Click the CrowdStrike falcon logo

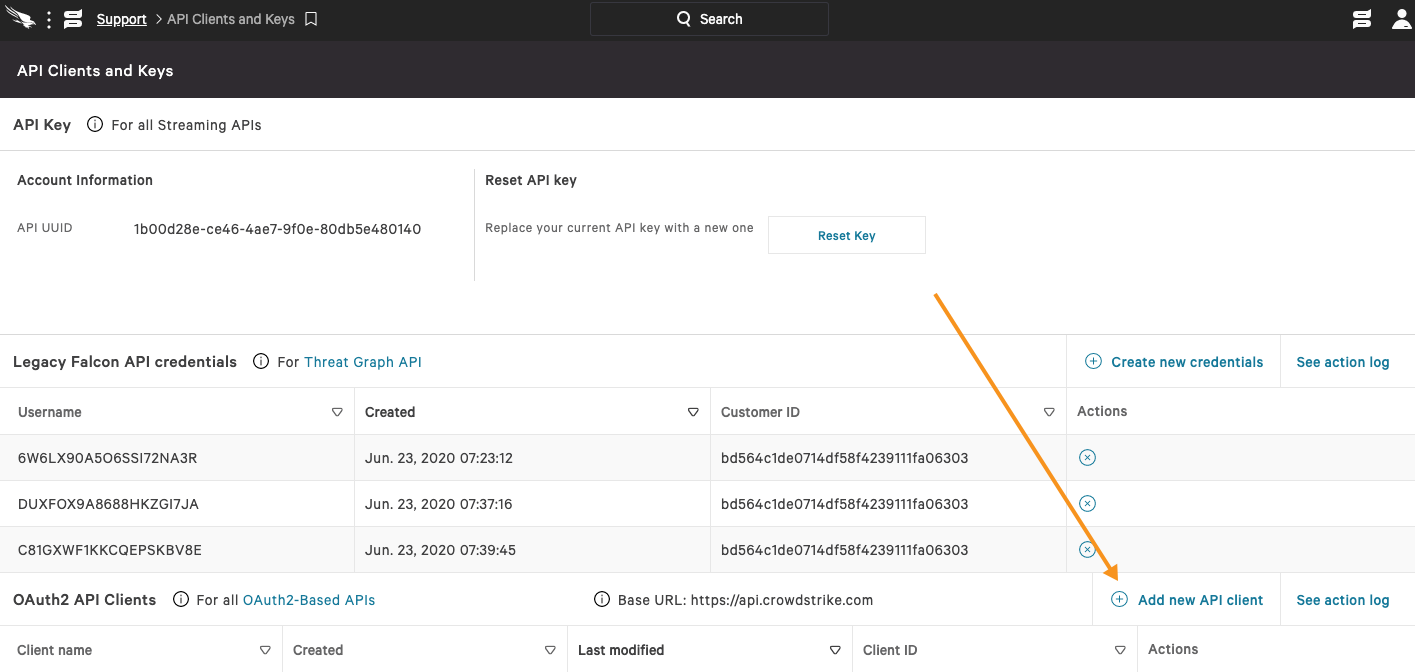click(x=20, y=19)
